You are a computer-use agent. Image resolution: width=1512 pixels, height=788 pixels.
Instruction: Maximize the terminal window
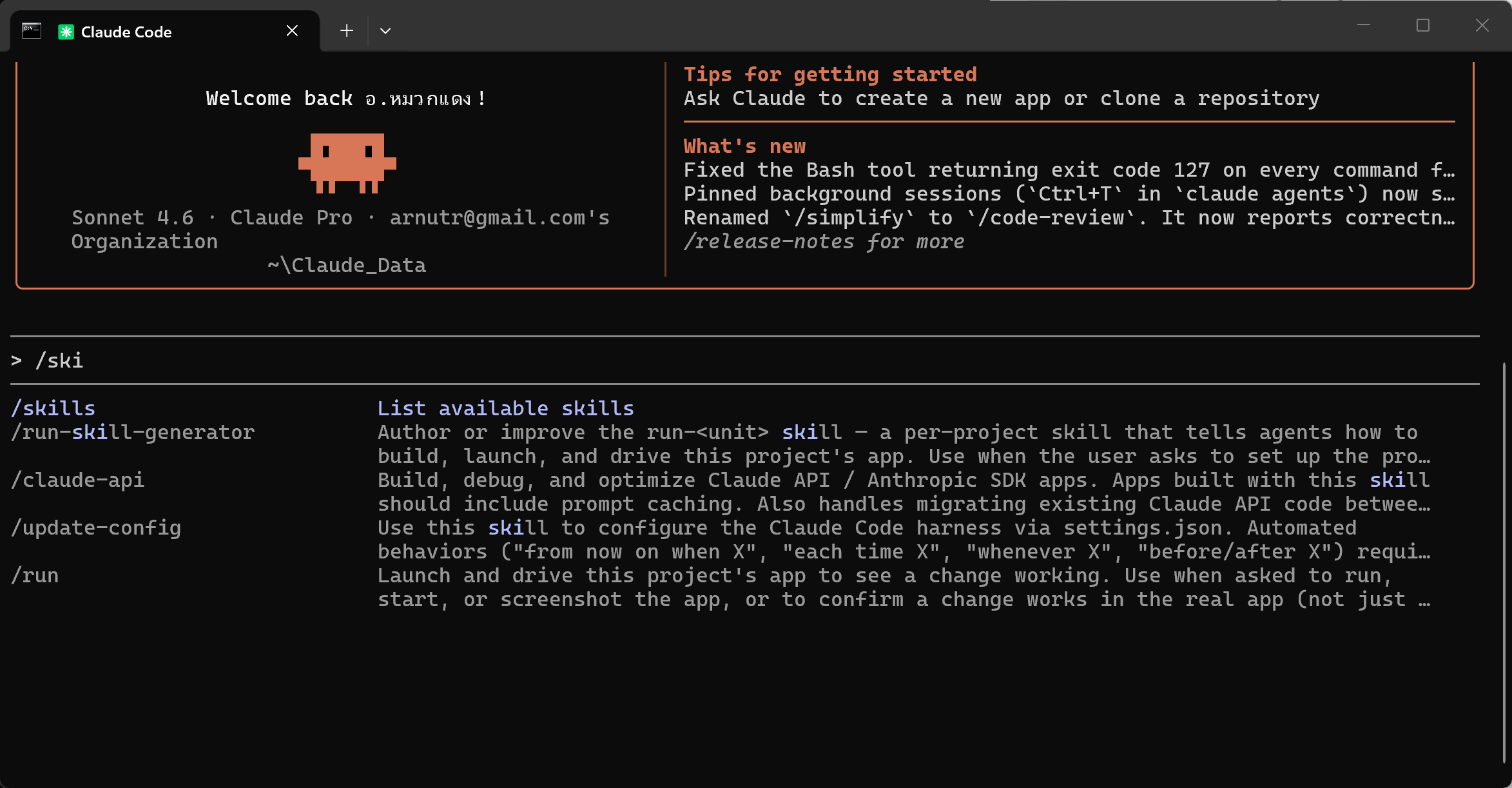tap(1423, 25)
